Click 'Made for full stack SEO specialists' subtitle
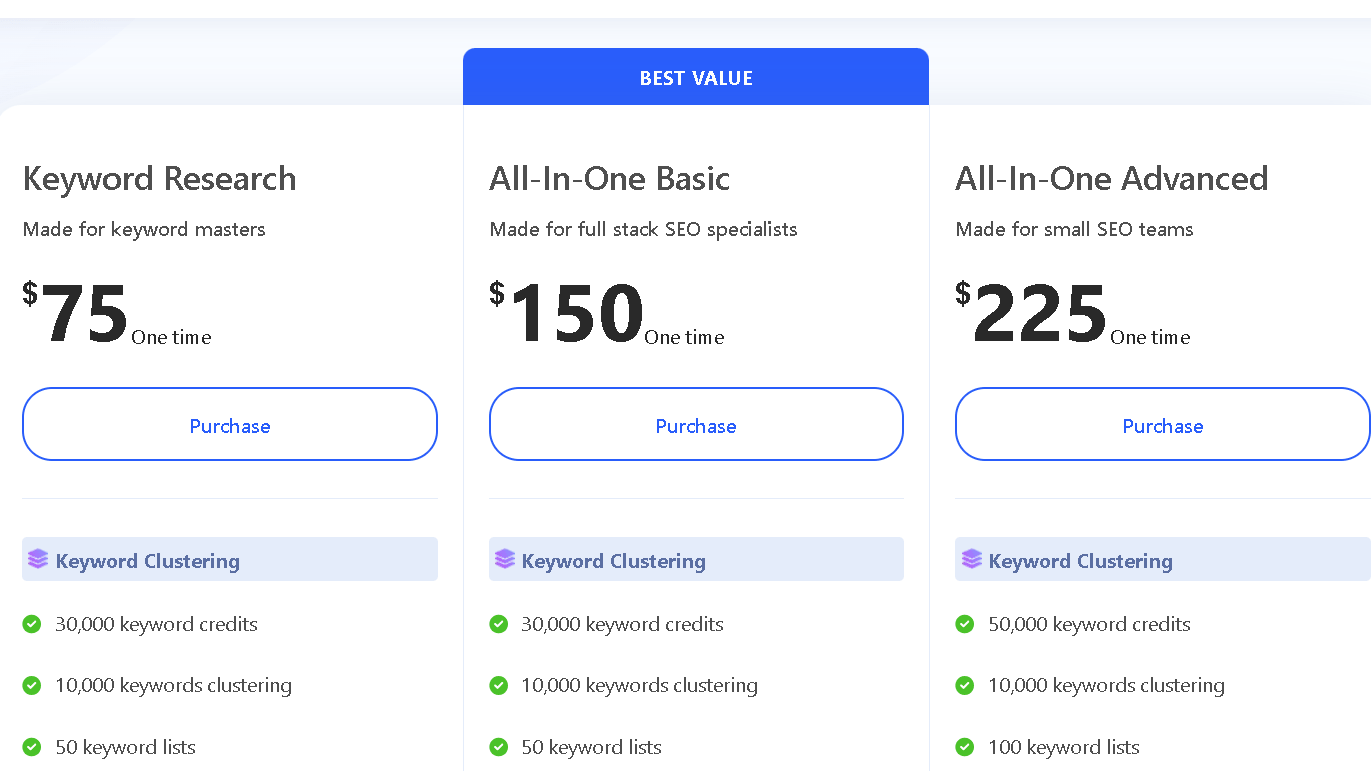Image resolution: width=1371 pixels, height=771 pixels. click(644, 229)
